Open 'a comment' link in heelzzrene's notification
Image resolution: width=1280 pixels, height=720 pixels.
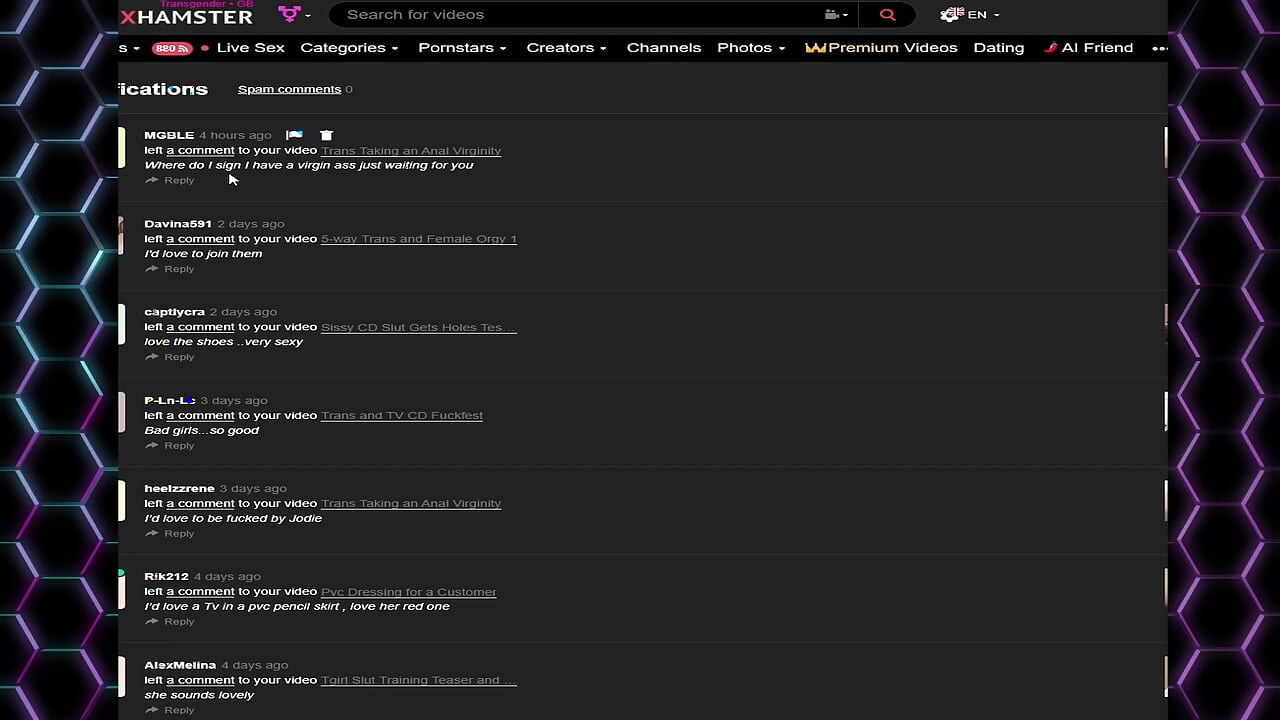click(x=200, y=503)
